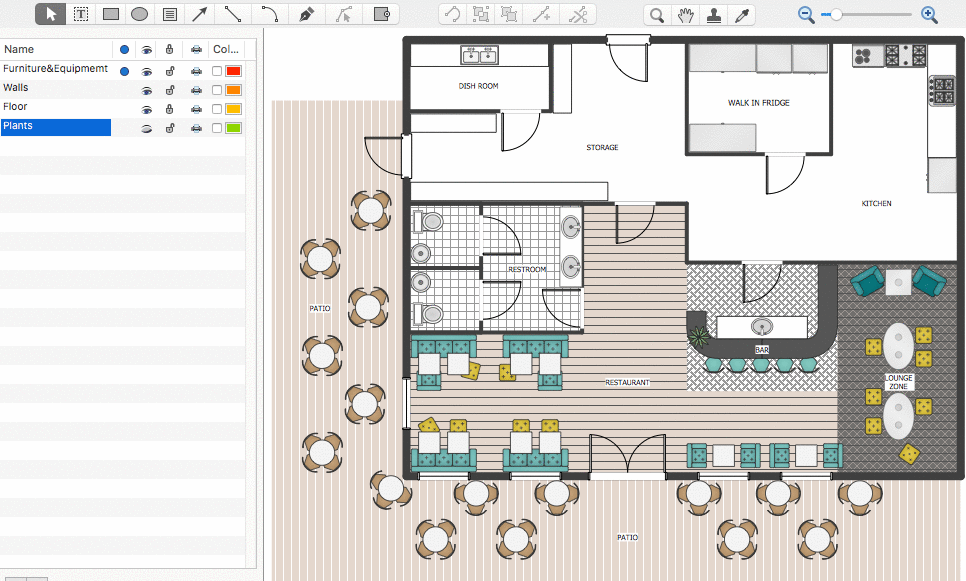966x581 pixels.
Task: Open red color swatch of Furniture&Equipmemt layer
Action: click(233, 71)
